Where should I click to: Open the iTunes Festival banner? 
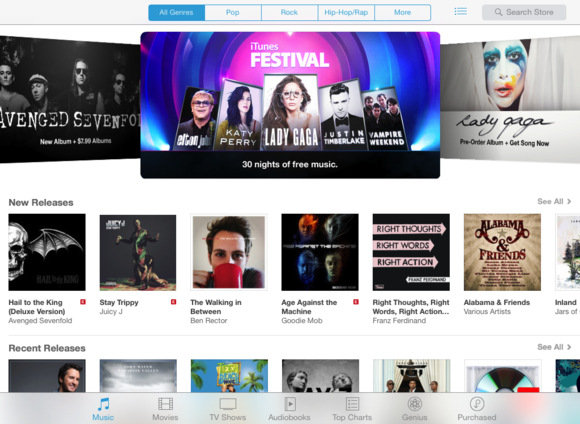(x=290, y=105)
